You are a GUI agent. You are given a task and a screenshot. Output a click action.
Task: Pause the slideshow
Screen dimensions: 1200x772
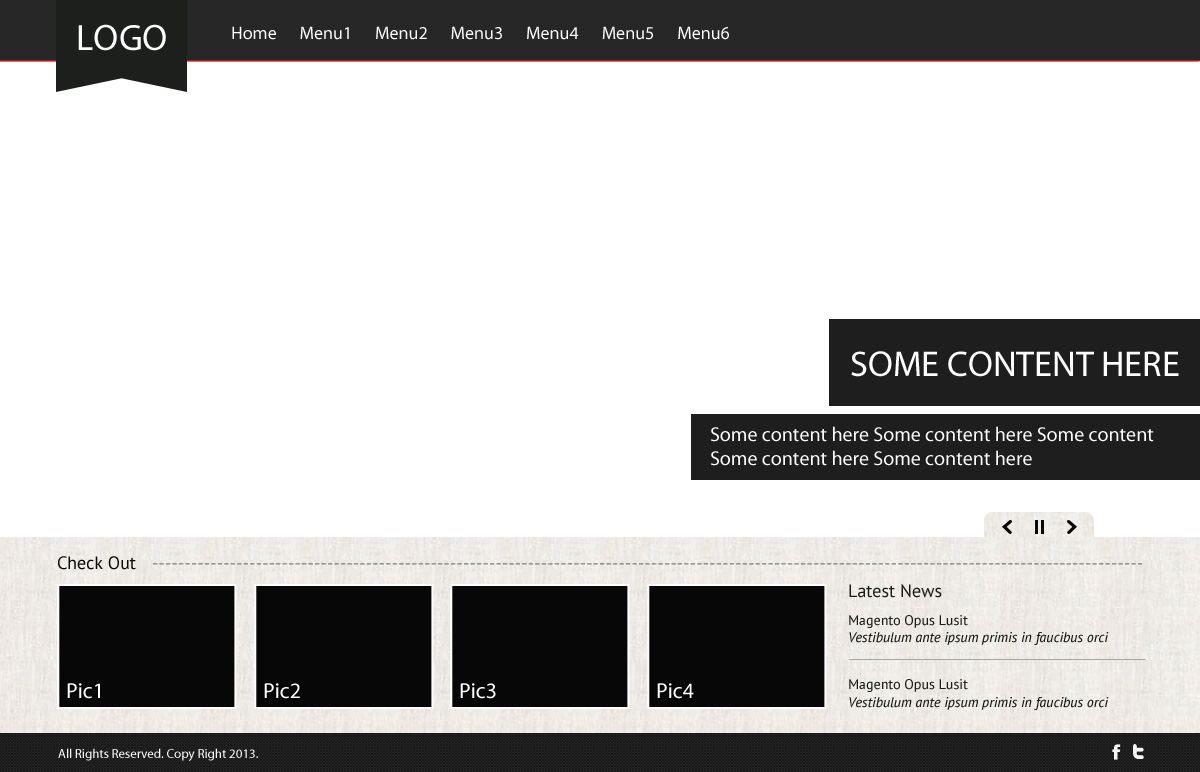tap(1039, 527)
